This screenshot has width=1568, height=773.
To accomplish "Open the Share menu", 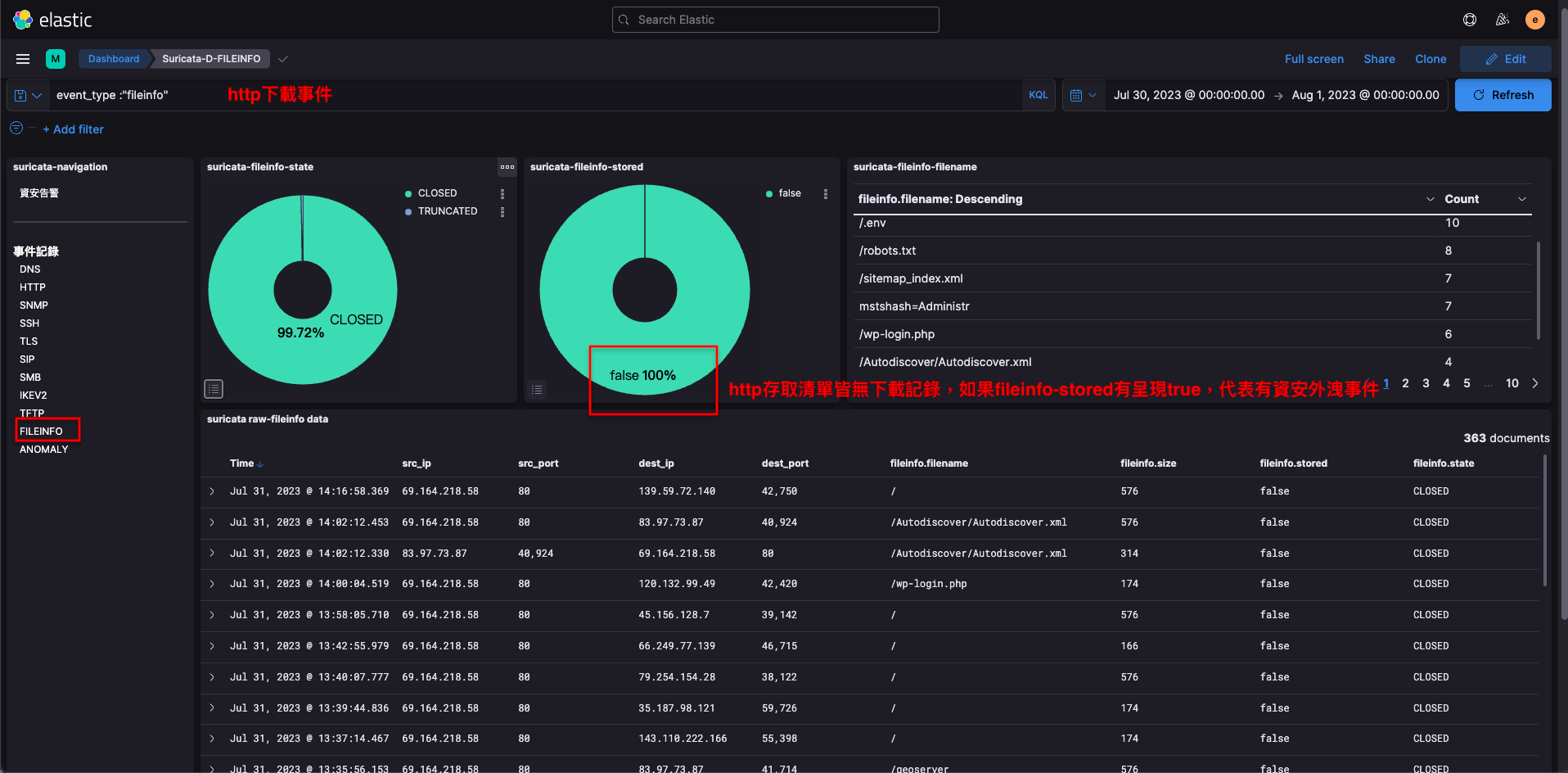I will [1379, 59].
